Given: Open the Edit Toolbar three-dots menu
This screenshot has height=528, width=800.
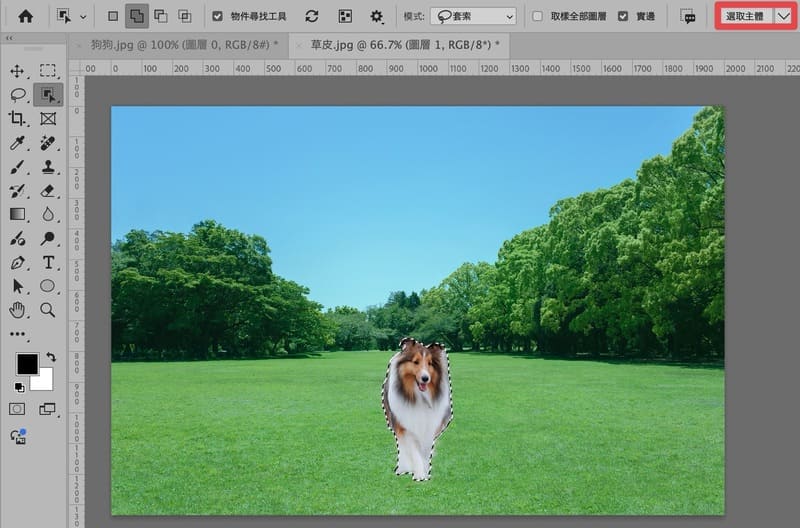Looking at the screenshot, I should [17, 334].
